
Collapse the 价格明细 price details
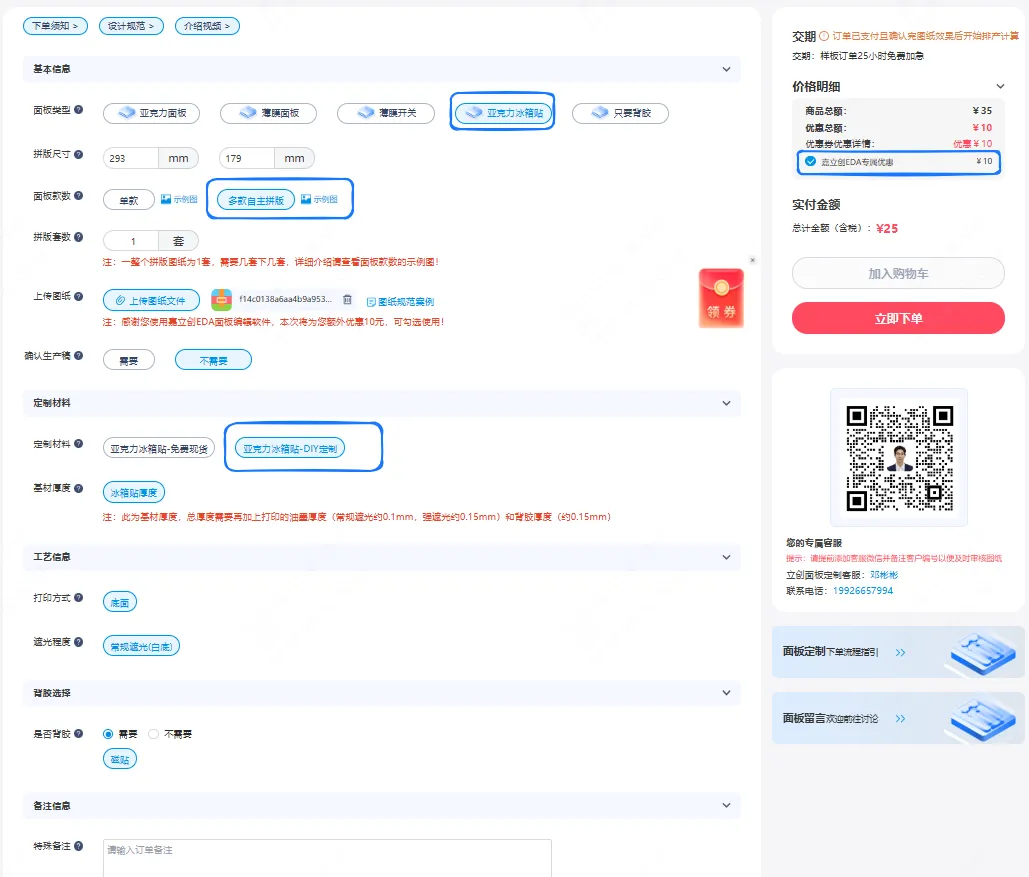1000,87
